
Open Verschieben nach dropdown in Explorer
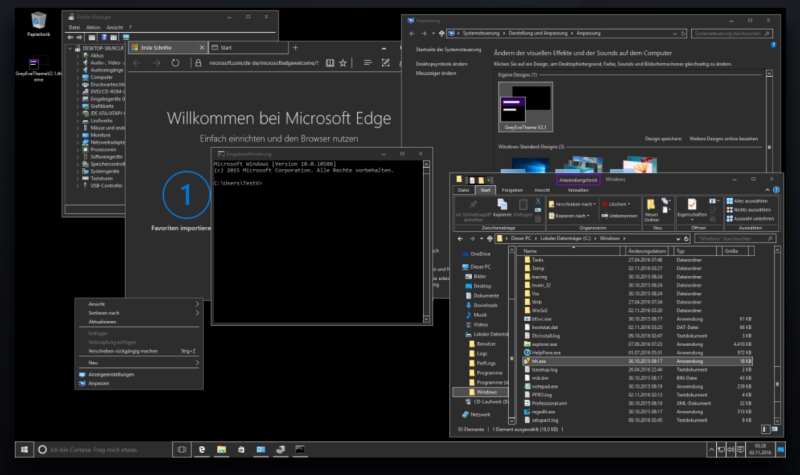pyautogui.click(x=572, y=204)
